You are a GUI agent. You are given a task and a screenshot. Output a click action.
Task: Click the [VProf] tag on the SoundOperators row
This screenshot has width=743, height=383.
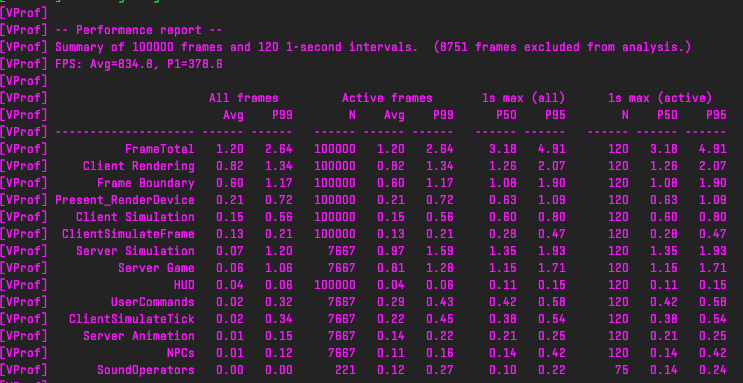24,370
